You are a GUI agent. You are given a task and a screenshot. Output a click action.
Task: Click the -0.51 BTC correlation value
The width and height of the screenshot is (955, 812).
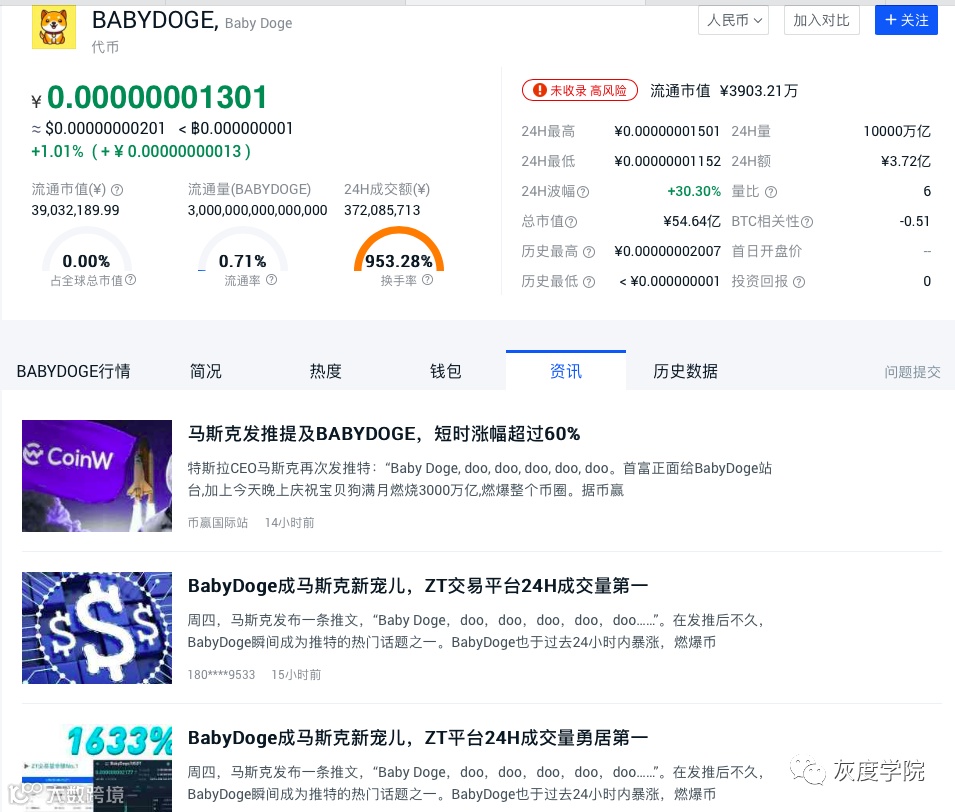tap(915, 221)
